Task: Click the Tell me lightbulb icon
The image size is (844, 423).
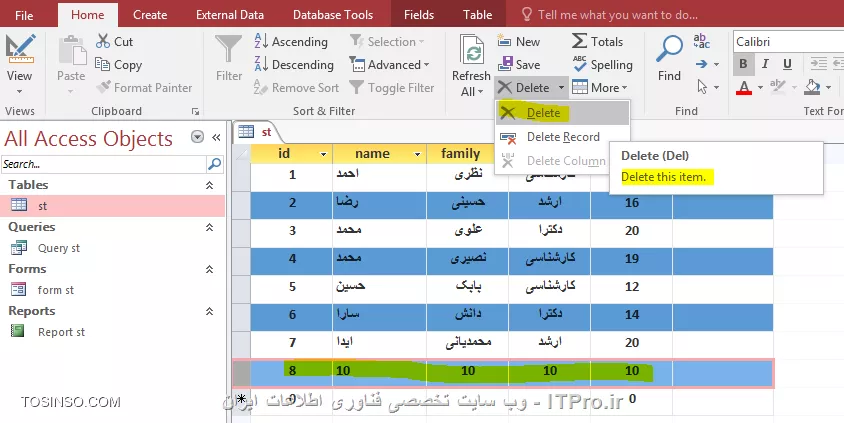Action: pos(527,15)
